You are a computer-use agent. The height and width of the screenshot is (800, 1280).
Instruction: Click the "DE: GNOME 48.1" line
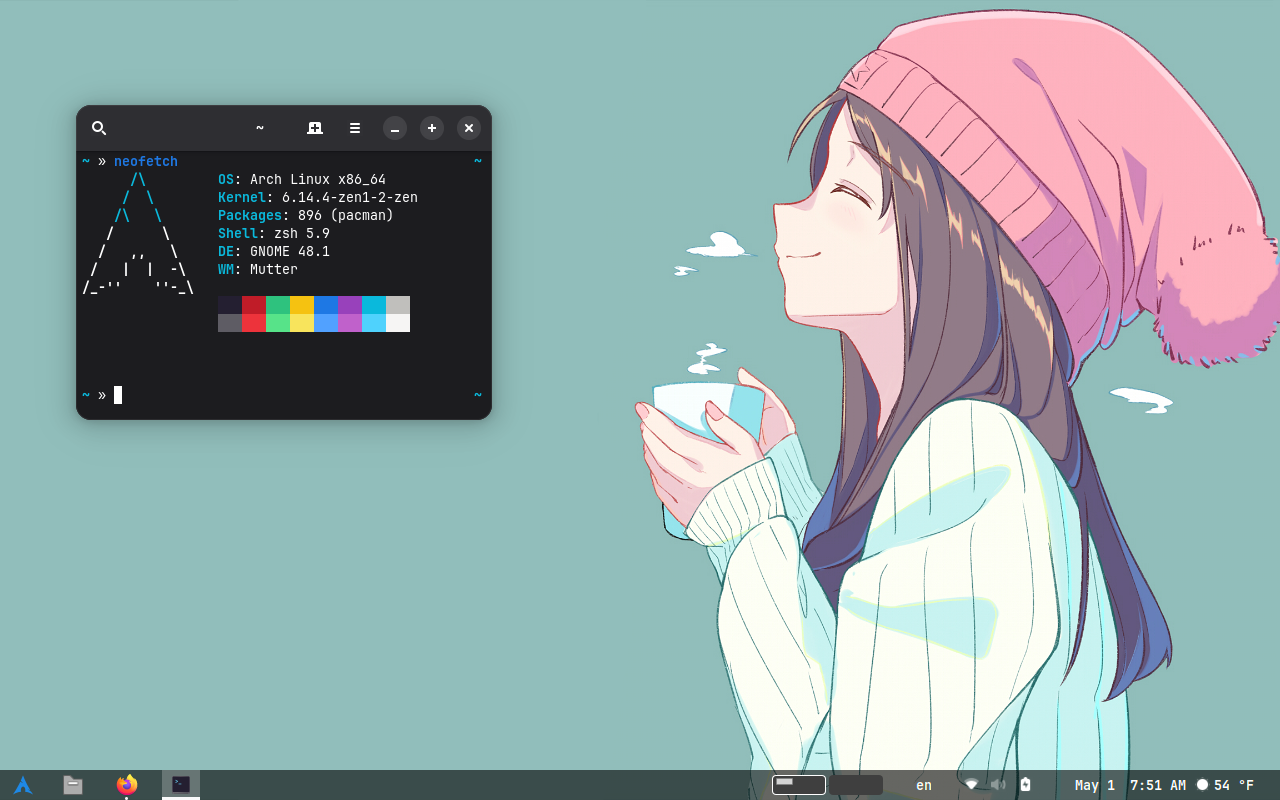pyautogui.click(x=274, y=251)
